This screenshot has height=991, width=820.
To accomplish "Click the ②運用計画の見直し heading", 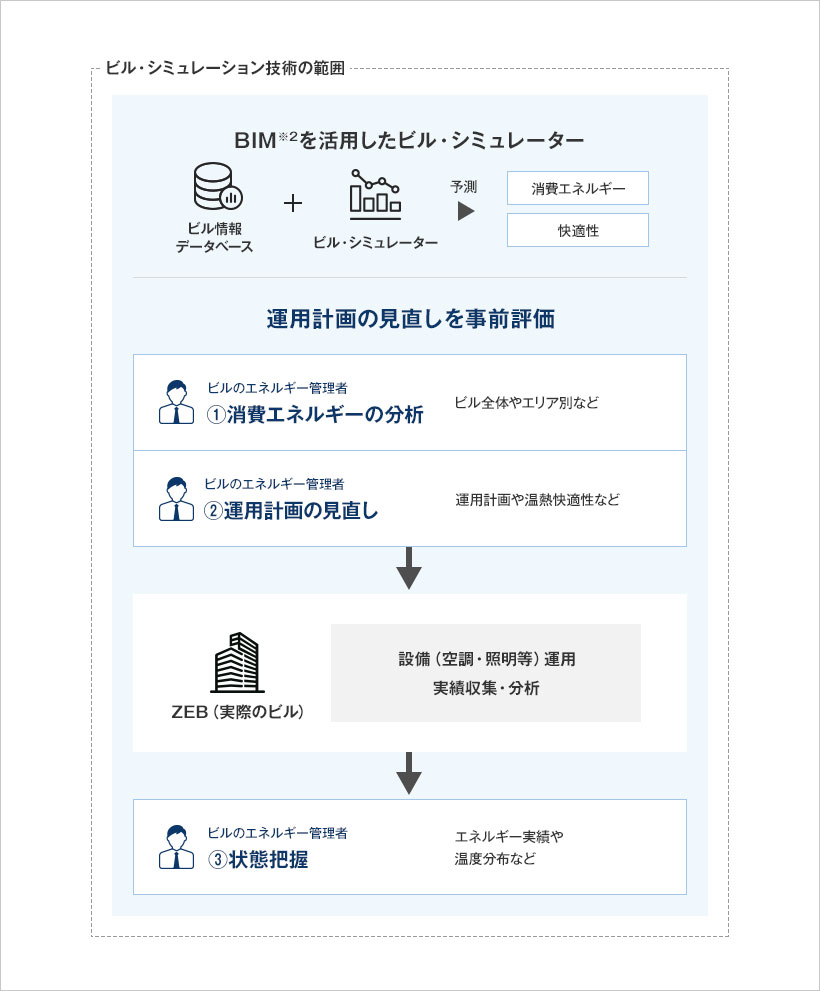I will pyautogui.click(x=292, y=511).
